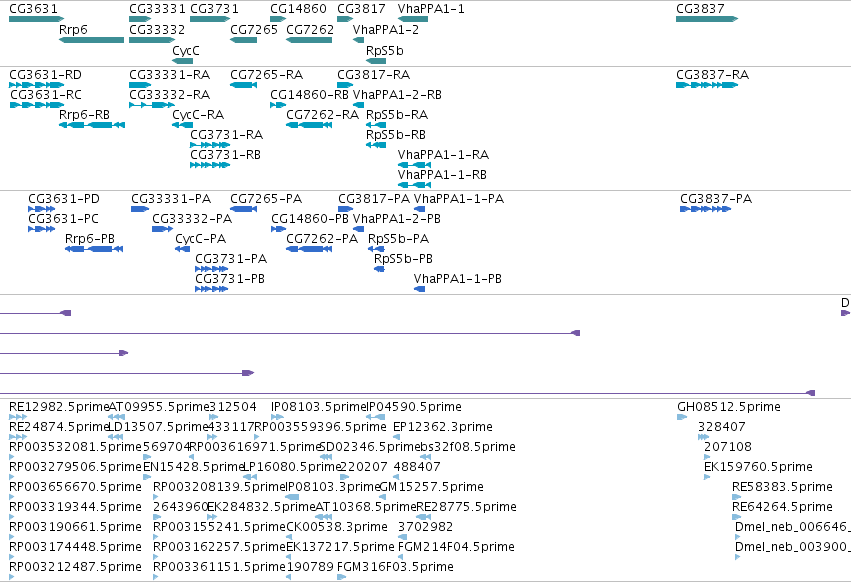Screen dimensions: 851x582
Task: Click the CG3817 gene label
Action: point(361,9)
